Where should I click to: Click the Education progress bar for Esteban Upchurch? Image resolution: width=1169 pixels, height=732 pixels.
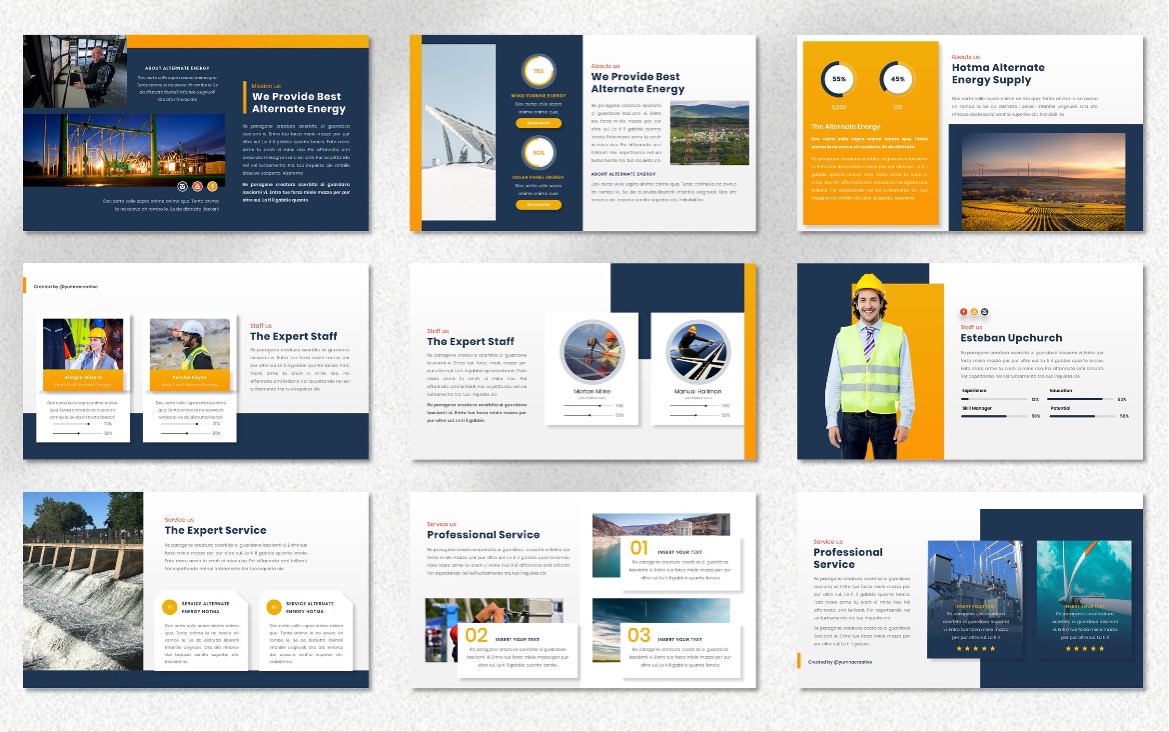tap(1082, 399)
